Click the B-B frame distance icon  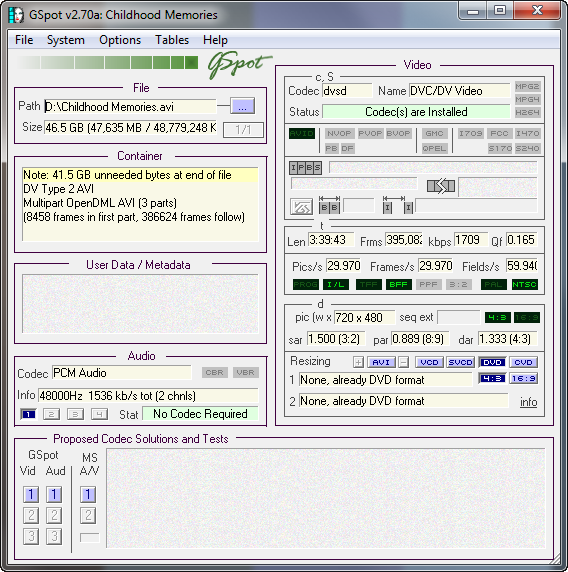[x=329, y=205]
